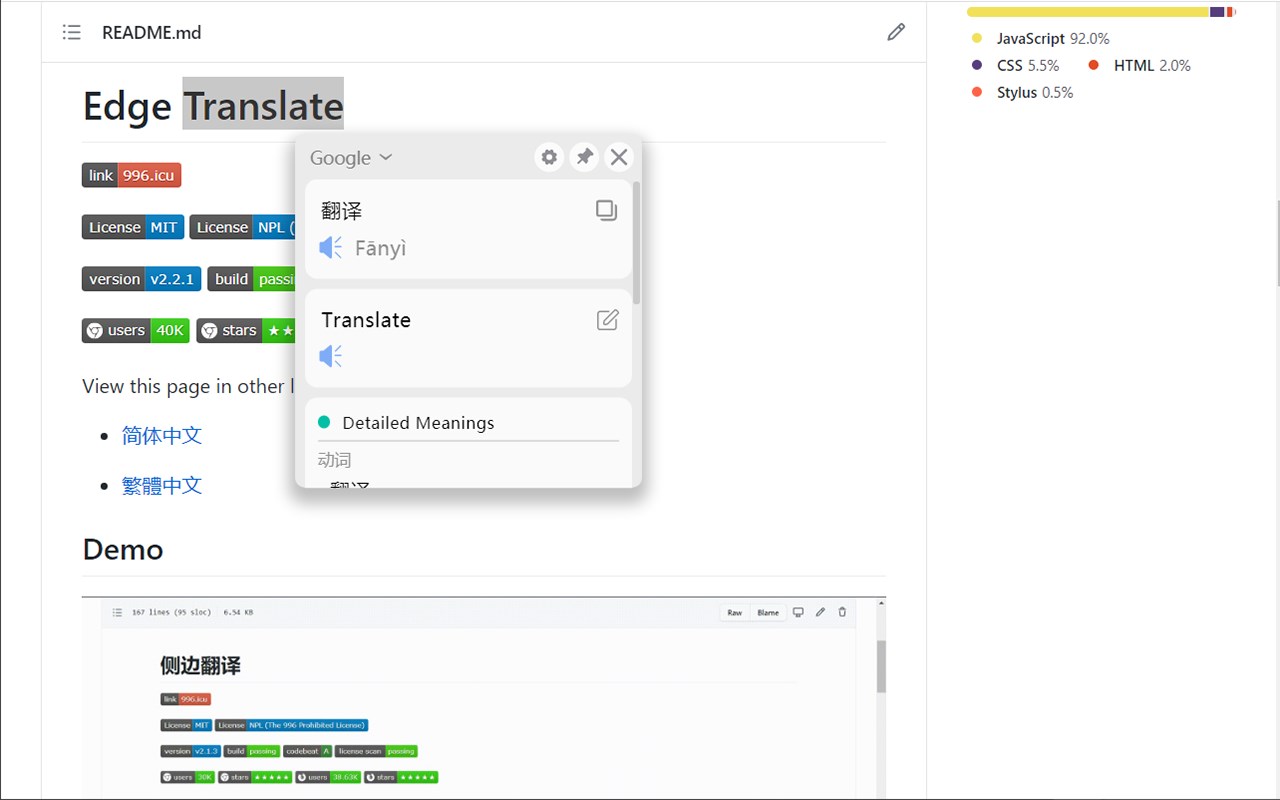Click the stars rating badge
Viewport: 1280px width, 800px height.
[246, 330]
